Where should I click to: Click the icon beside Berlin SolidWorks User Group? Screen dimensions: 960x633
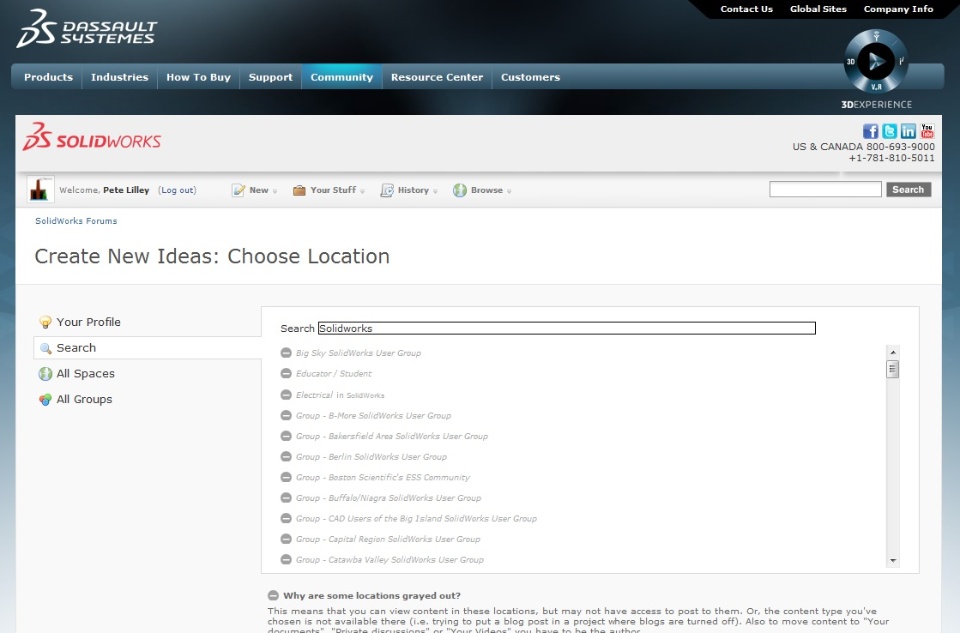(x=286, y=457)
